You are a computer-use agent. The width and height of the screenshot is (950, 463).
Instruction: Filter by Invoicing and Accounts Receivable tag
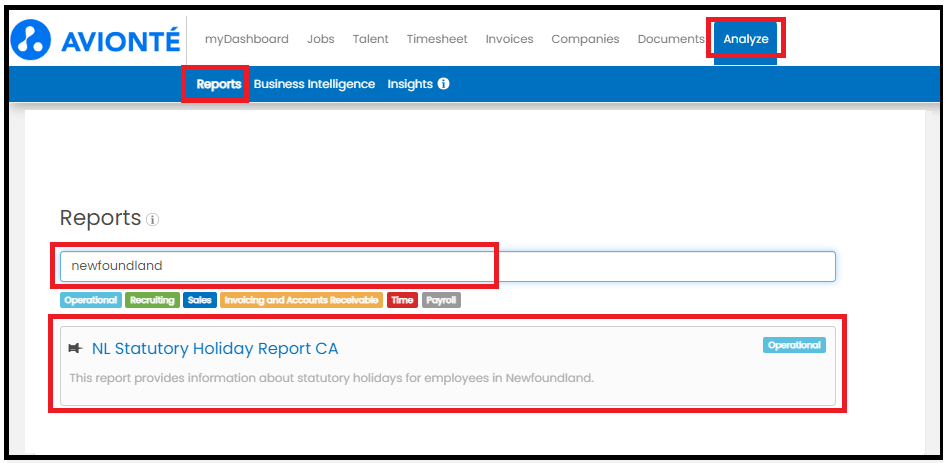coord(301,300)
